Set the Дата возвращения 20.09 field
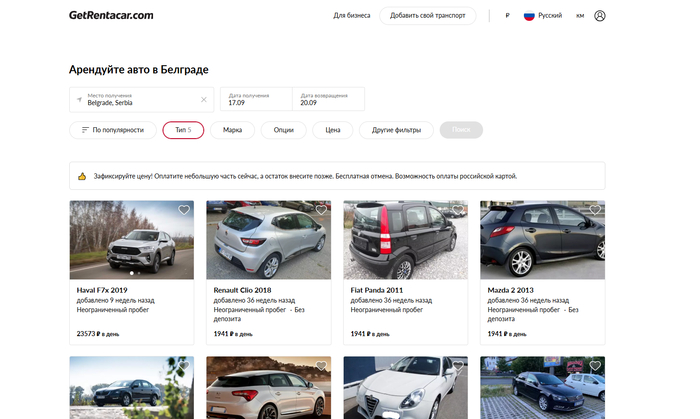 click(x=329, y=99)
